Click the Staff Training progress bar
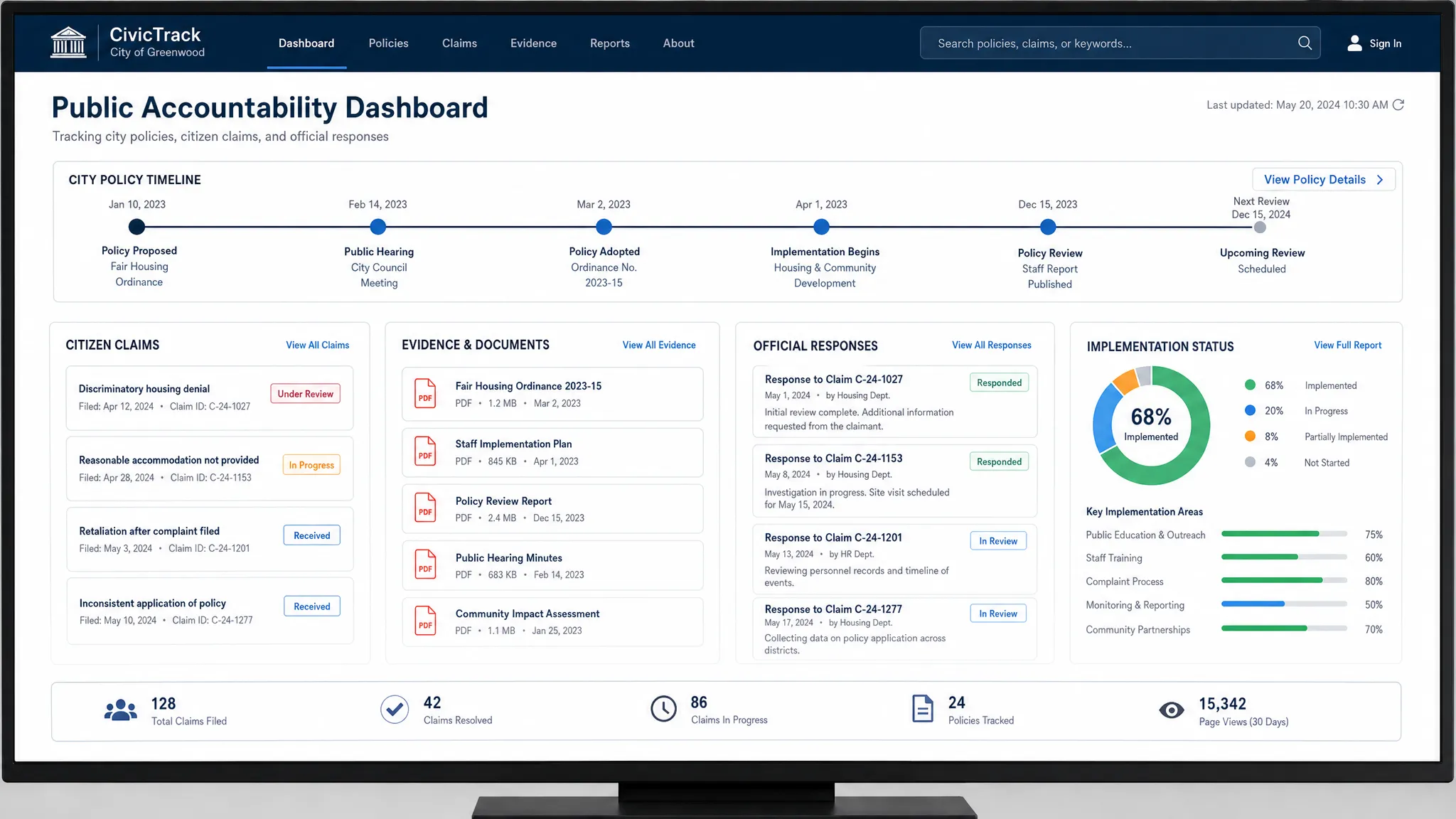This screenshot has height=819, width=1456. pyautogui.click(x=1284, y=557)
